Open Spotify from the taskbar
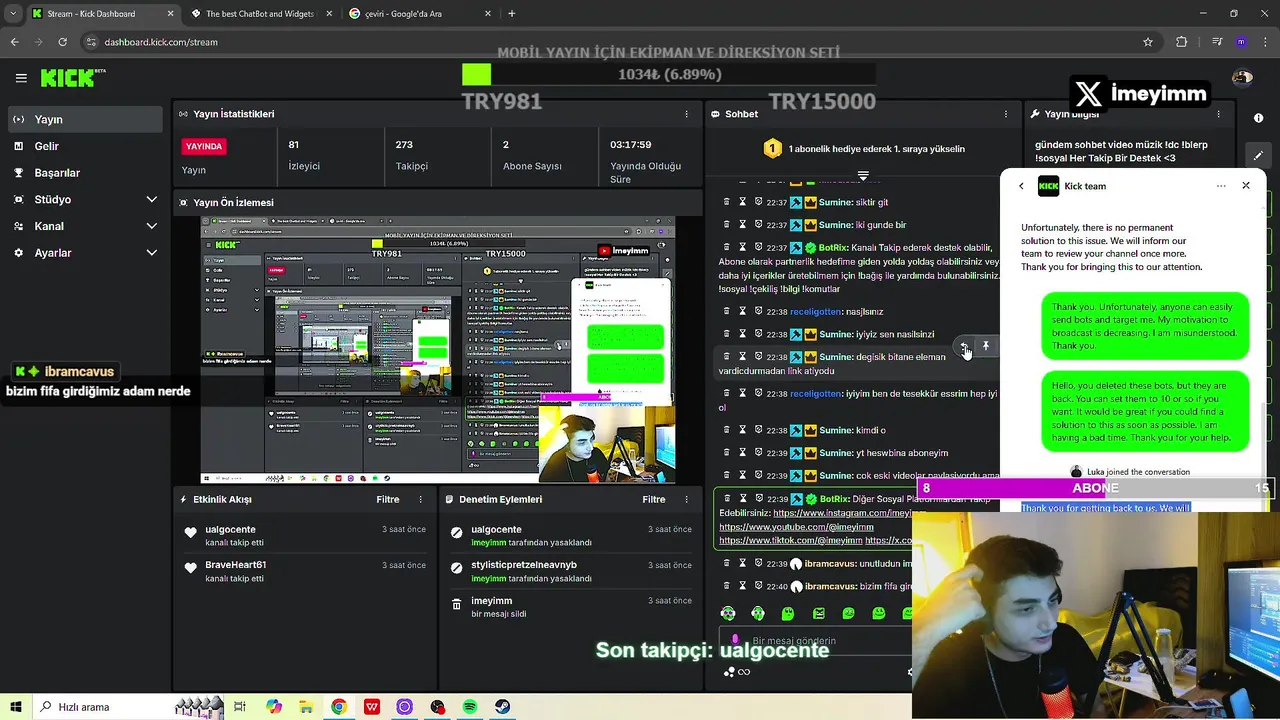This screenshot has width=1280, height=720. pyautogui.click(x=470, y=707)
